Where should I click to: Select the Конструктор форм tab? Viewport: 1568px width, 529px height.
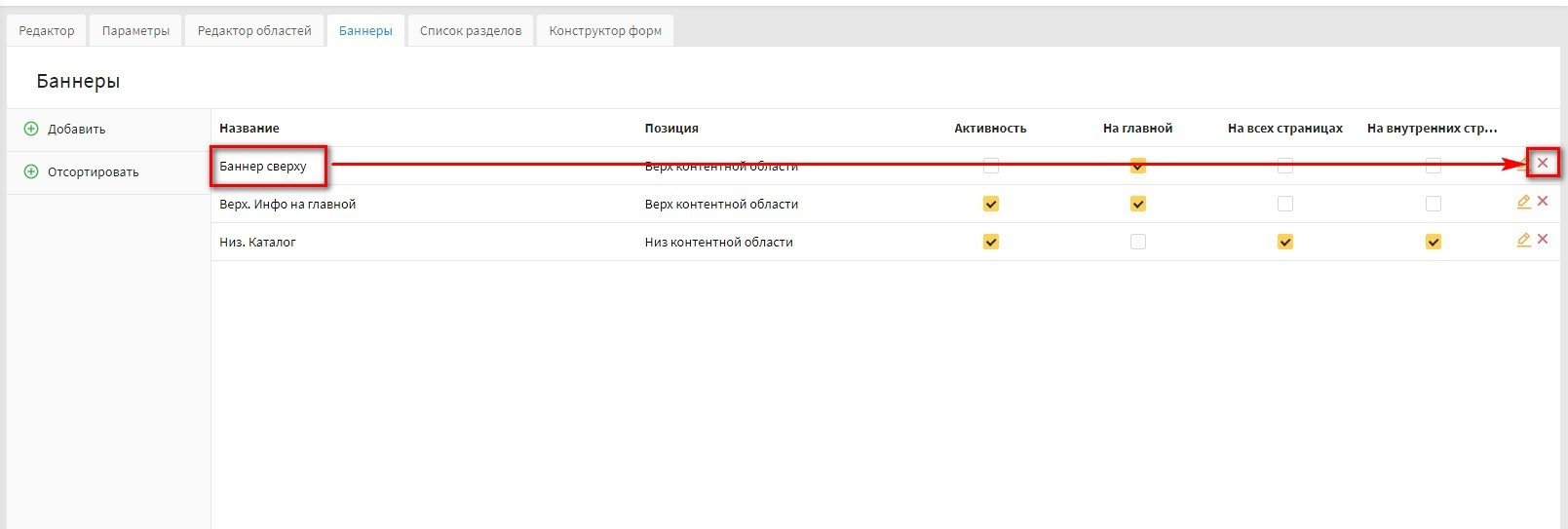605,30
